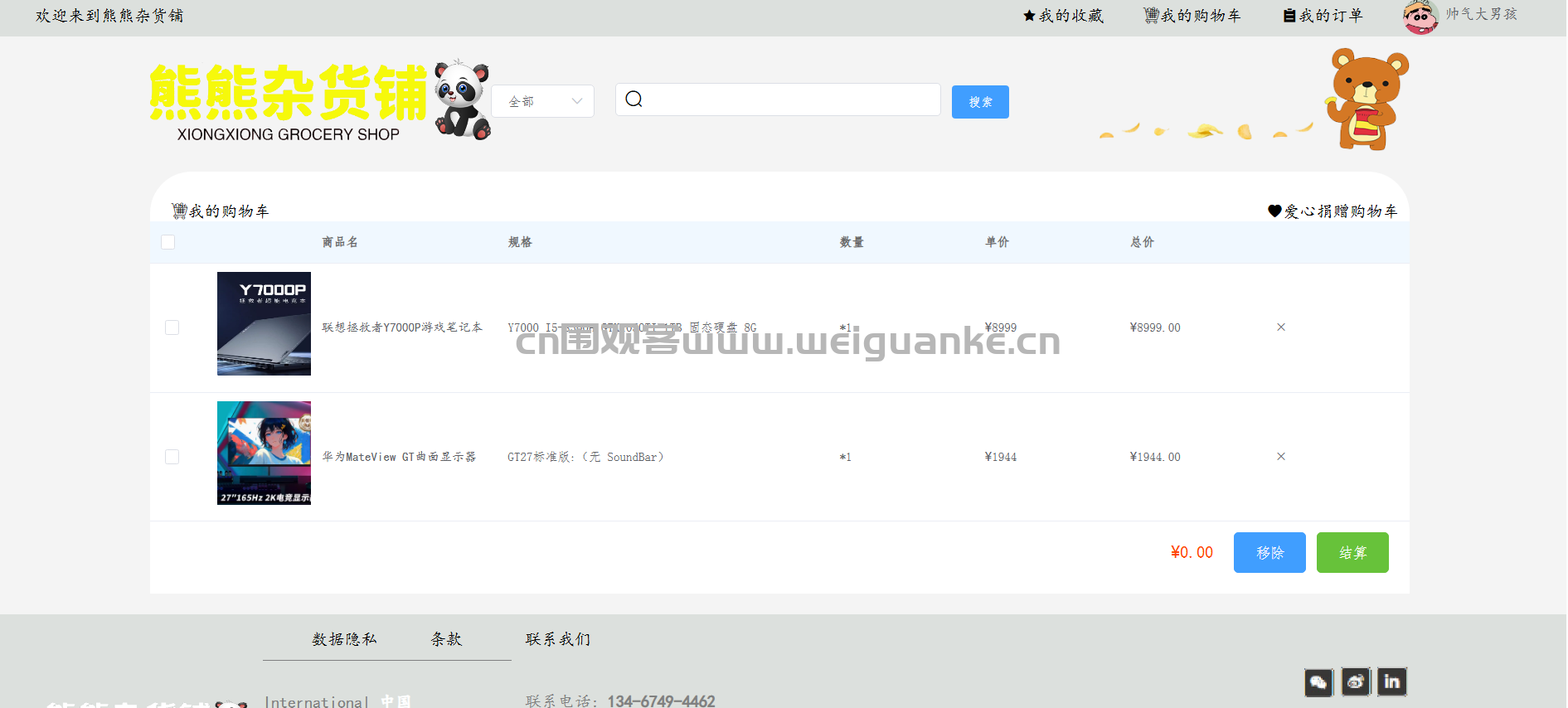Image resolution: width=1568 pixels, height=708 pixels.
Task: Click the 欢迎来到熊熊杂货铺 welcome text
Action: 109,16
